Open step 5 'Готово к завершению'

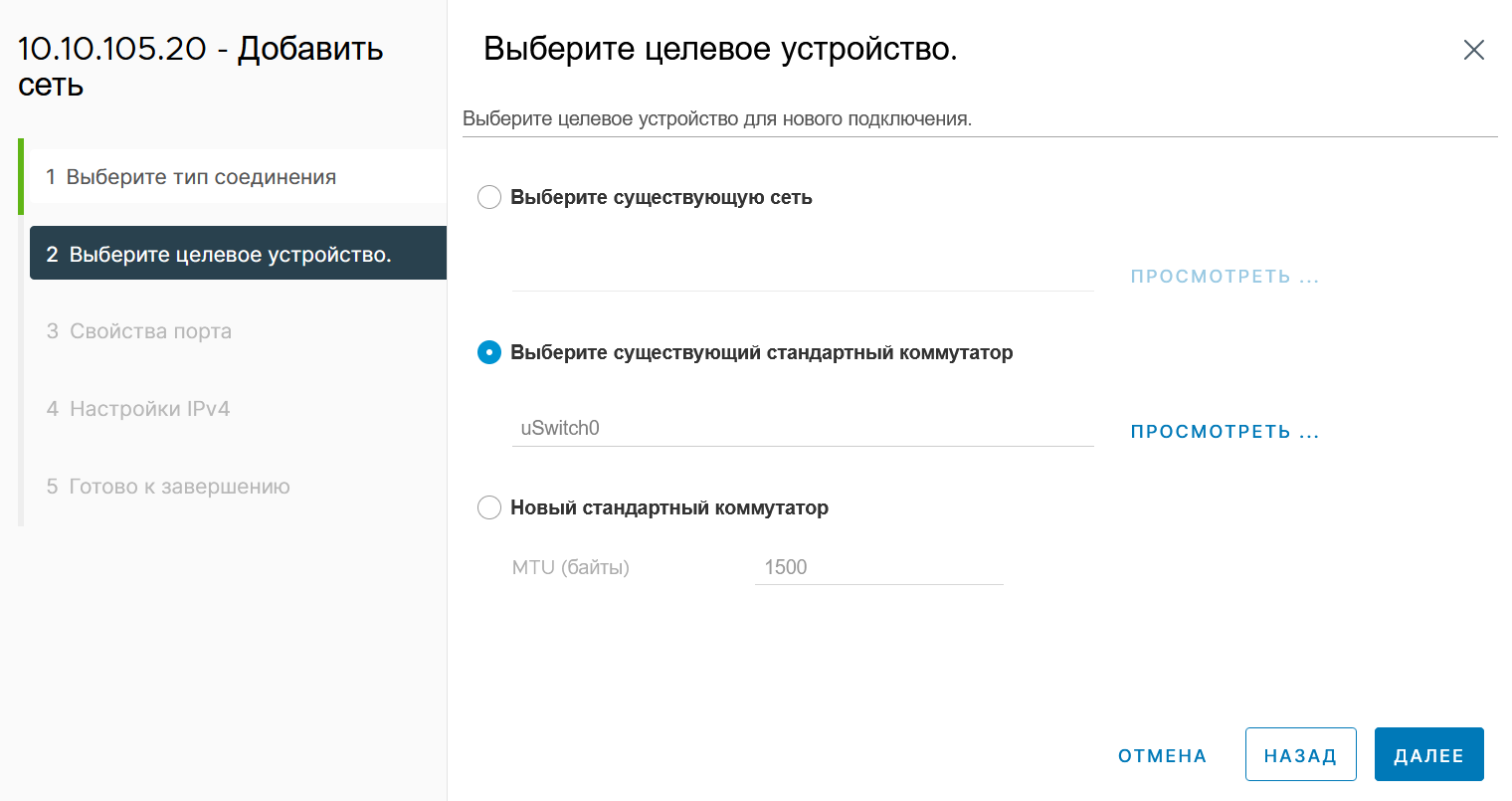[x=238, y=487]
